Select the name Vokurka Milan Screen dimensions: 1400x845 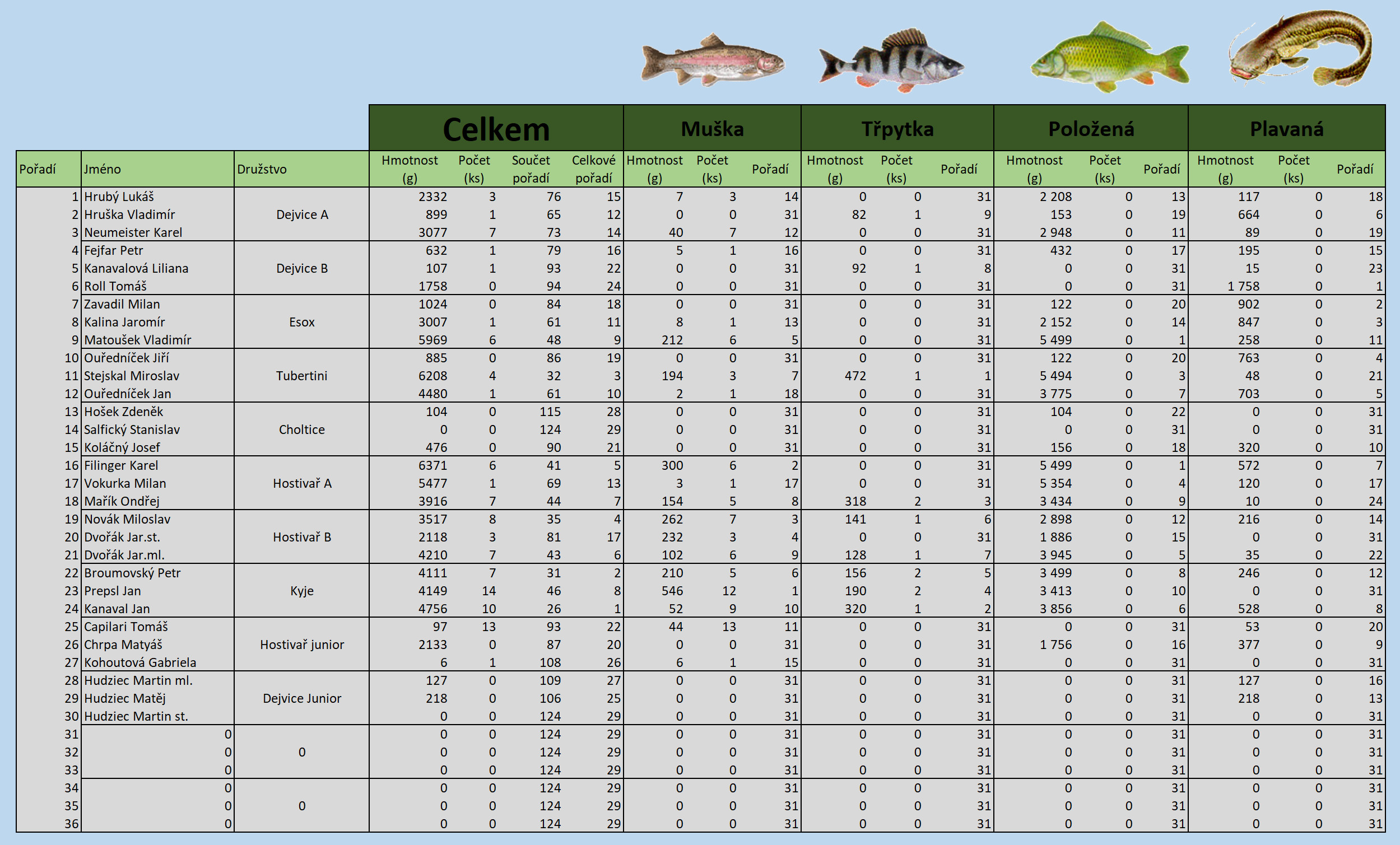(x=125, y=483)
